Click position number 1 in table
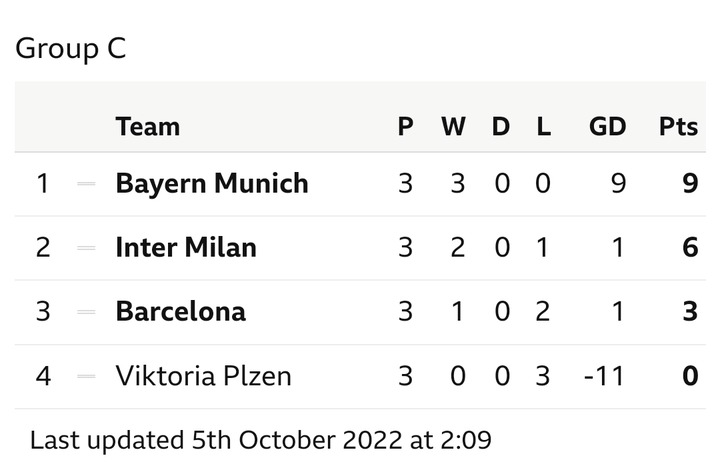720x474 pixels. 43,183
